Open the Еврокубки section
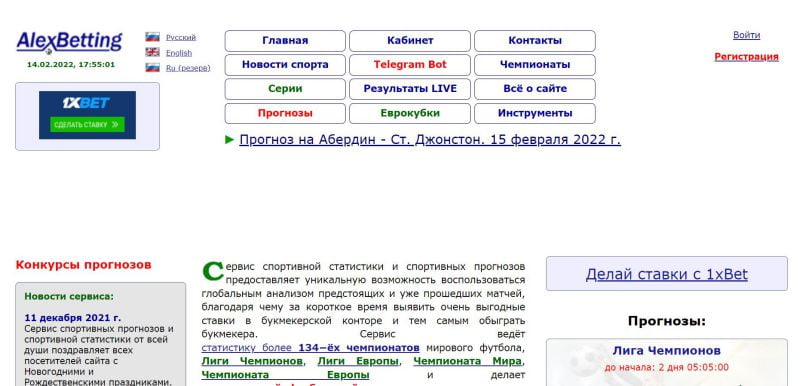Screen dimensions: 803x386 tap(410, 114)
